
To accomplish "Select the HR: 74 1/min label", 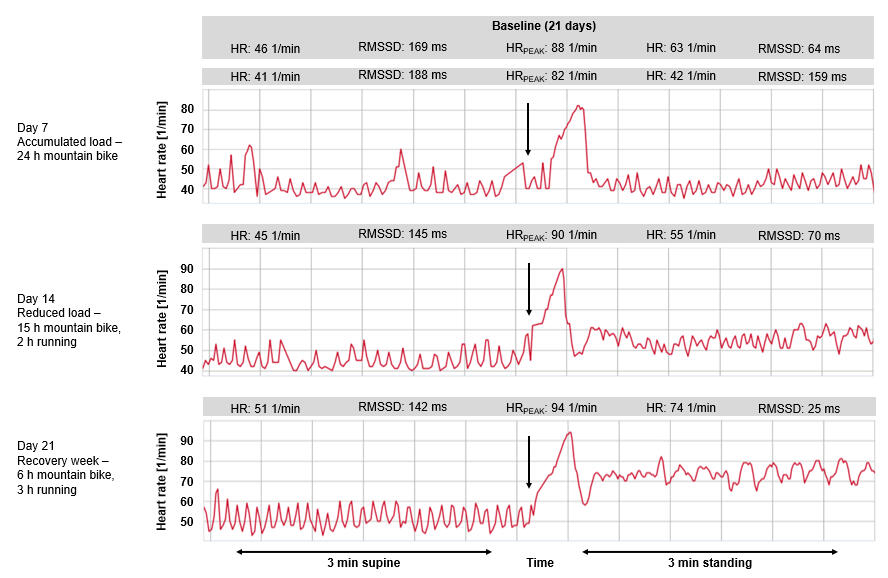I will point(681,408).
